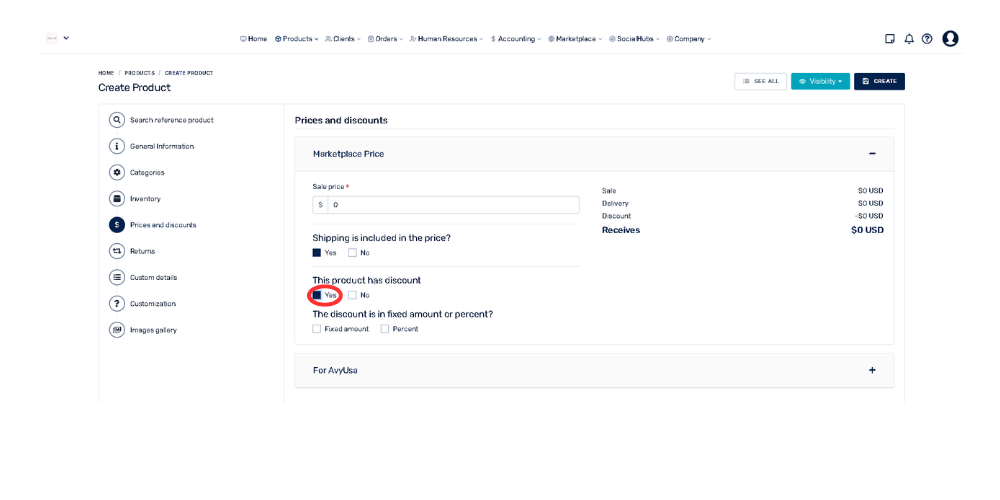Choose the Percent discount checkbox
Screen dimensions: 1000x500
pos(385,329)
